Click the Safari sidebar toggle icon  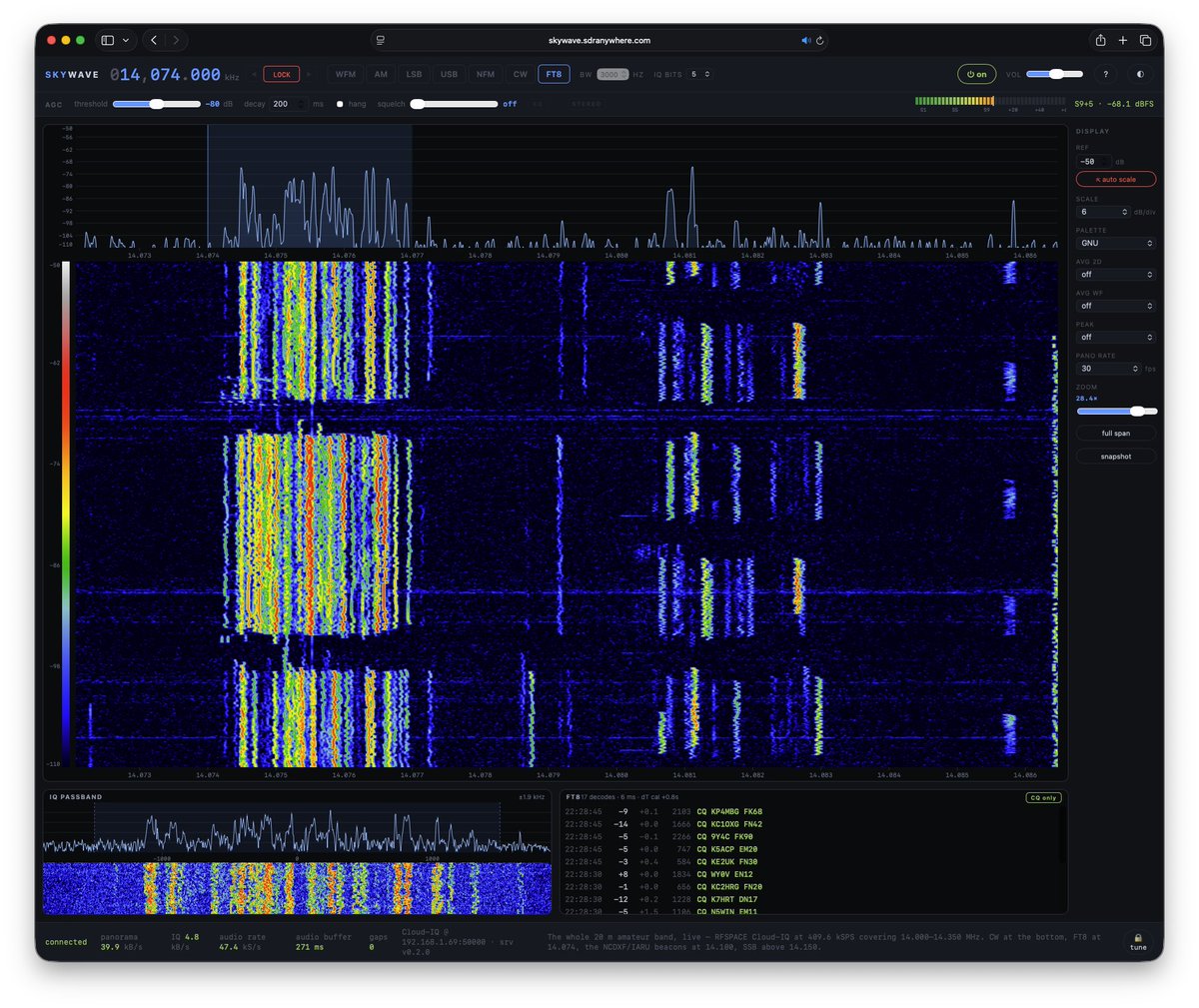click(108, 40)
